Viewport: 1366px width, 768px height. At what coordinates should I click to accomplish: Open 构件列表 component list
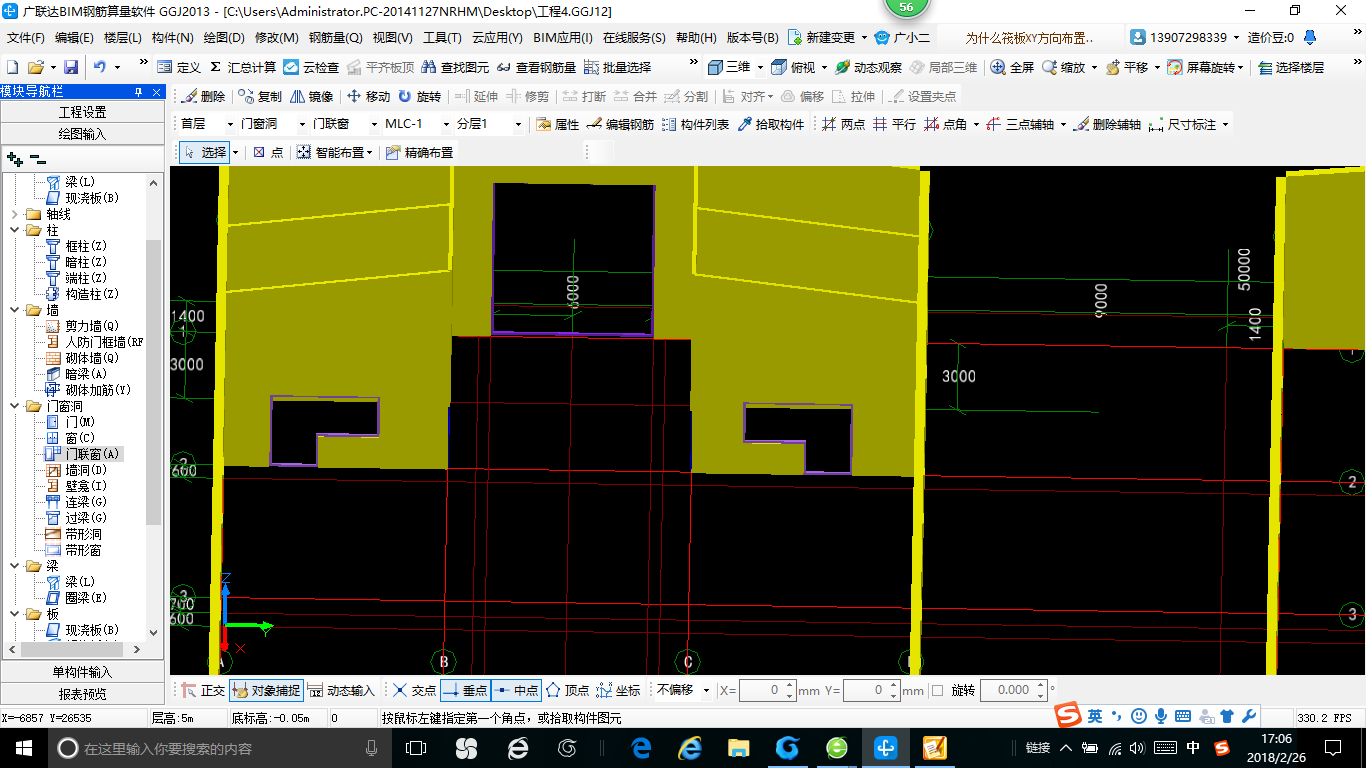click(695, 124)
